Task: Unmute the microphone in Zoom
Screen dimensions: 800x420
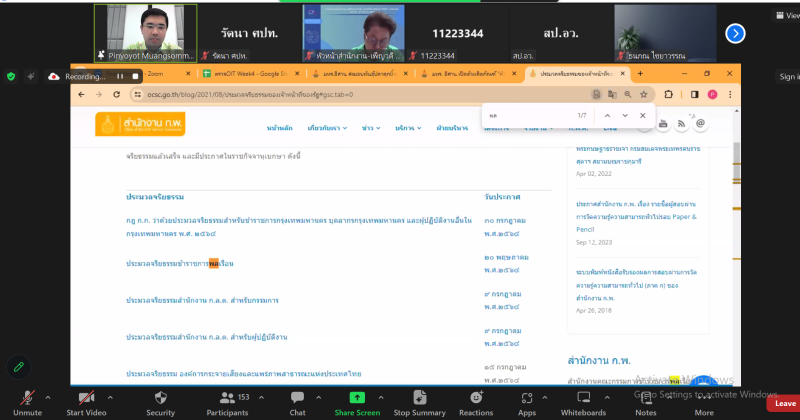Action: click(28, 403)
